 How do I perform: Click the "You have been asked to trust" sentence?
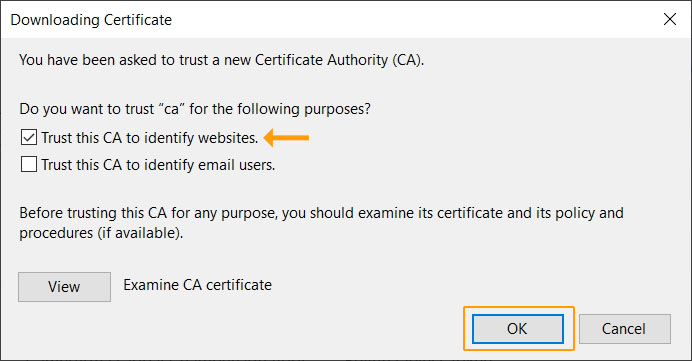[222, 60]
